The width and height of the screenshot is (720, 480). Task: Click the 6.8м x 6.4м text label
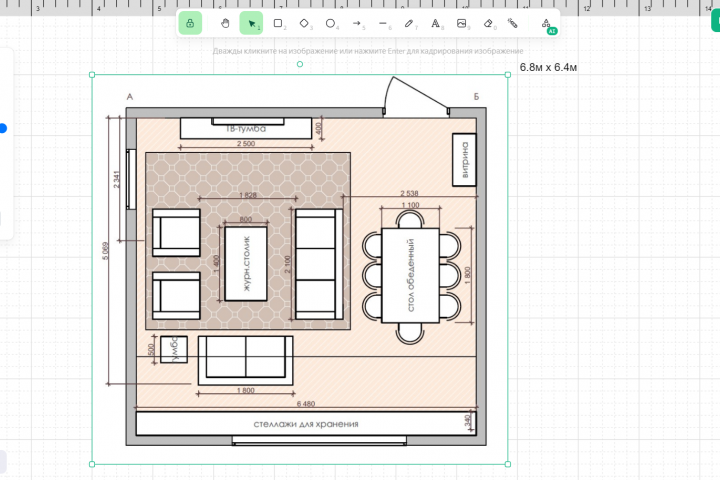[548, 68]
